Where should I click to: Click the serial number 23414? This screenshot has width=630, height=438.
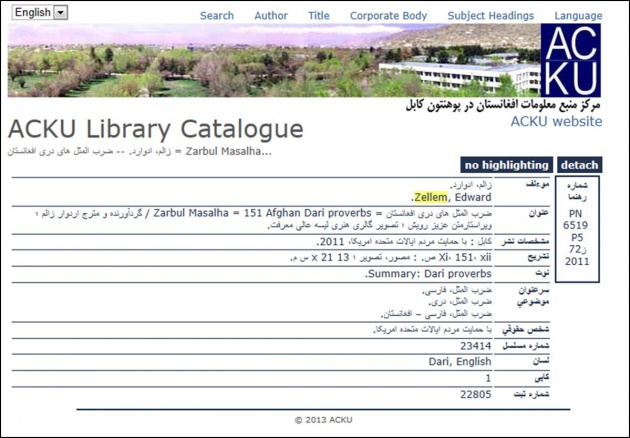pyautogui.click(x=476, y=346)
